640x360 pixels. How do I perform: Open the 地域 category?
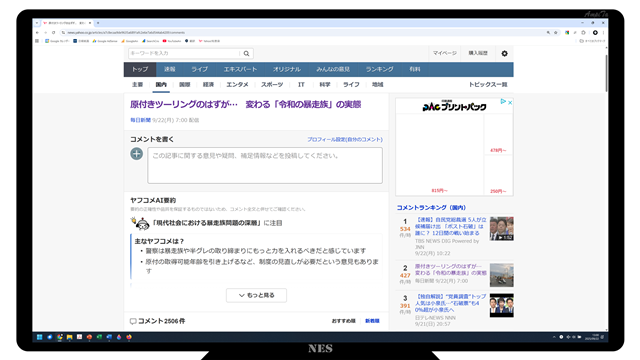click(378, 84)
